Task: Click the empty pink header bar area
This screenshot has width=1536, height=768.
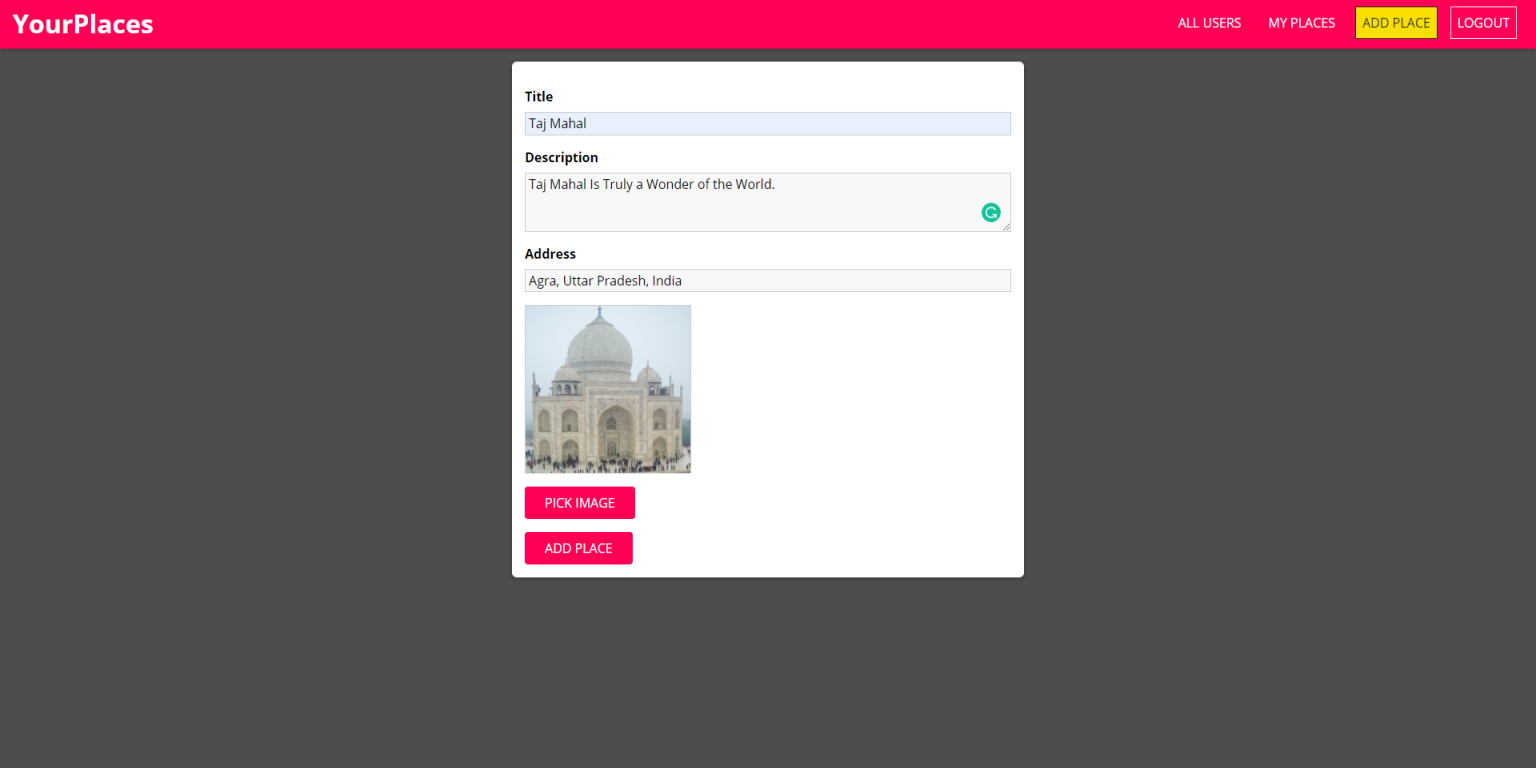Action: pyautogui.click(x=660, y=24)
